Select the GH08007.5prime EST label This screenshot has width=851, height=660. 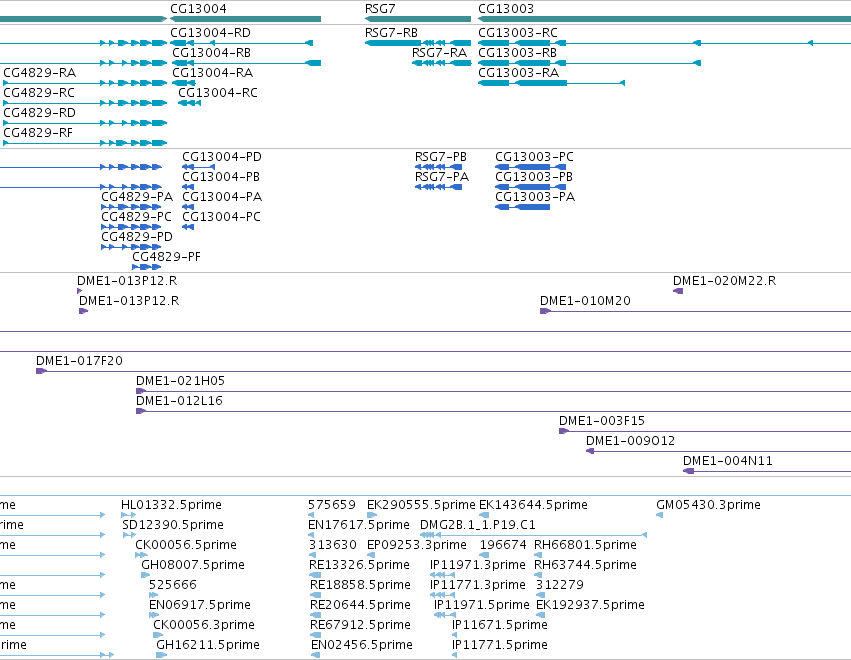click(x=193, y=565)
